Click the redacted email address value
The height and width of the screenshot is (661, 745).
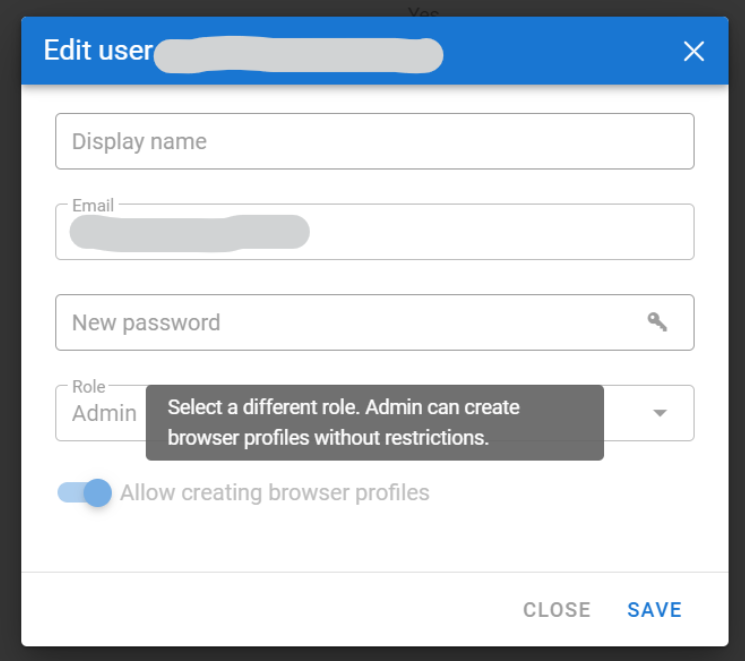189,232
